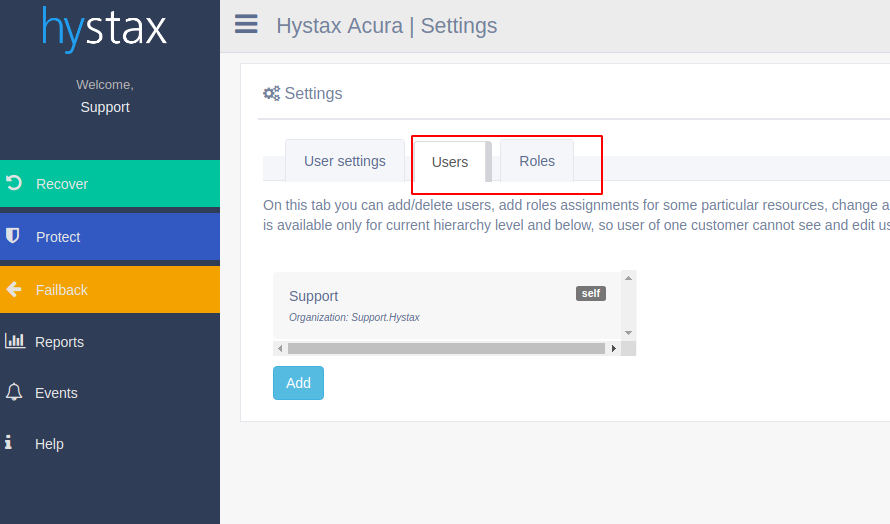This screenshot has width=890, height=524.
Task: Switch to the User settings tab
Action: pyautogui.click(x=345, y=161)
